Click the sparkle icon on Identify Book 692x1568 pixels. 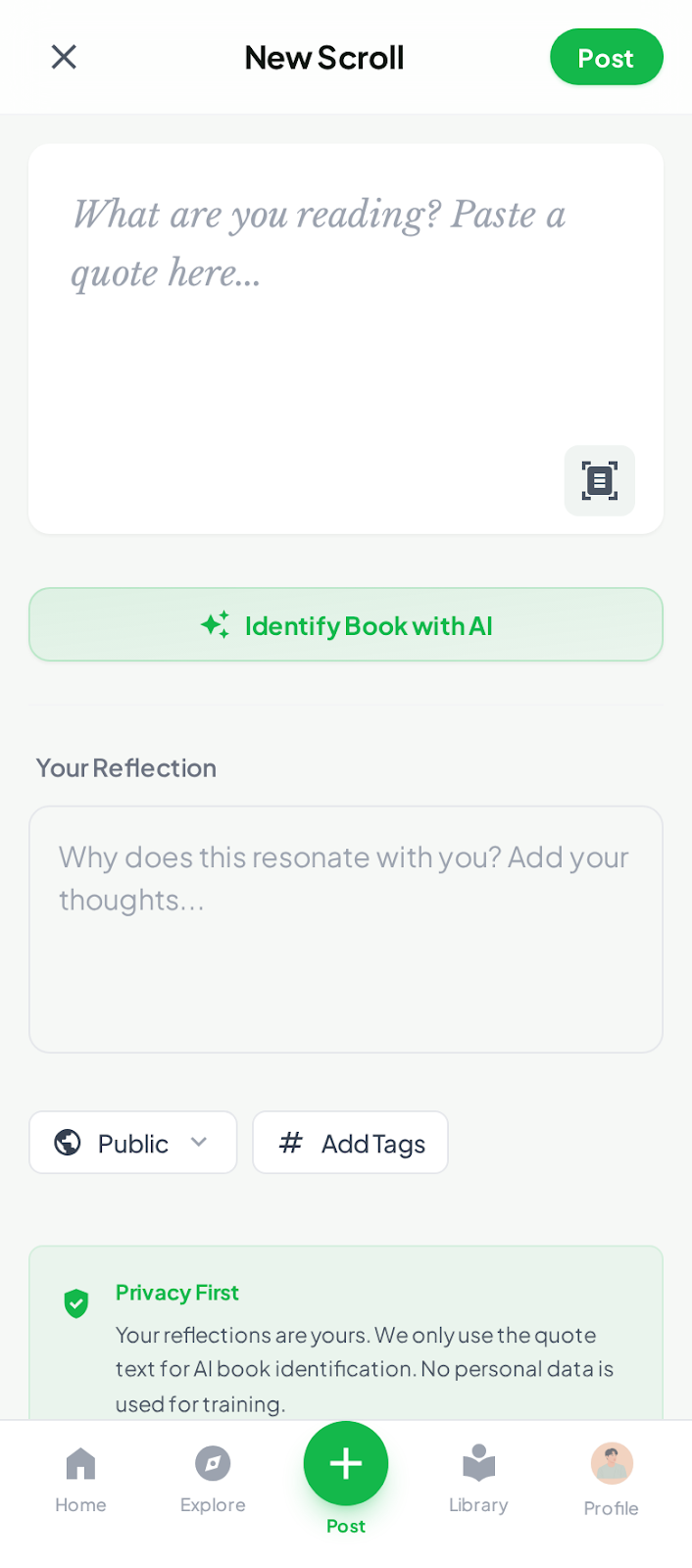216,625
